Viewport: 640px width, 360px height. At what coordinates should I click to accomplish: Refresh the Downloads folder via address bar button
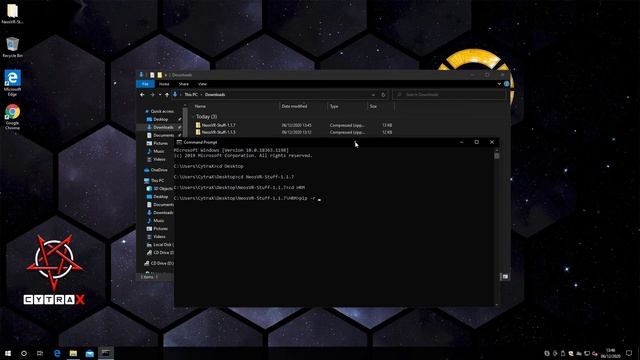pyautogui.click(x=383, y=95)
